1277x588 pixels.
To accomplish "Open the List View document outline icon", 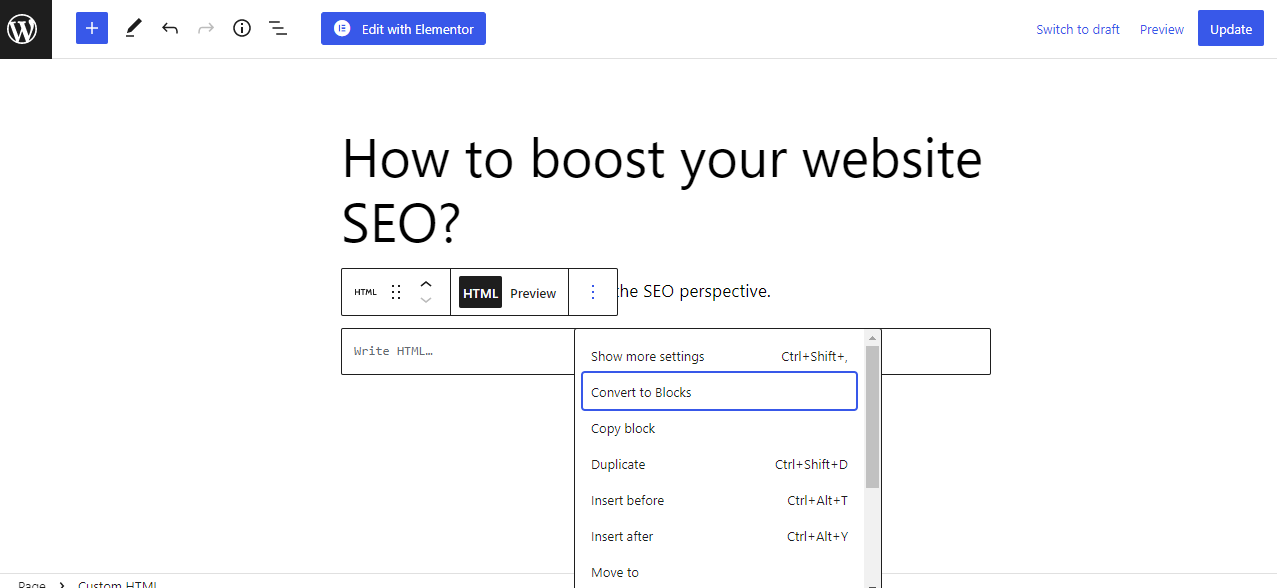I will point(277,28).
